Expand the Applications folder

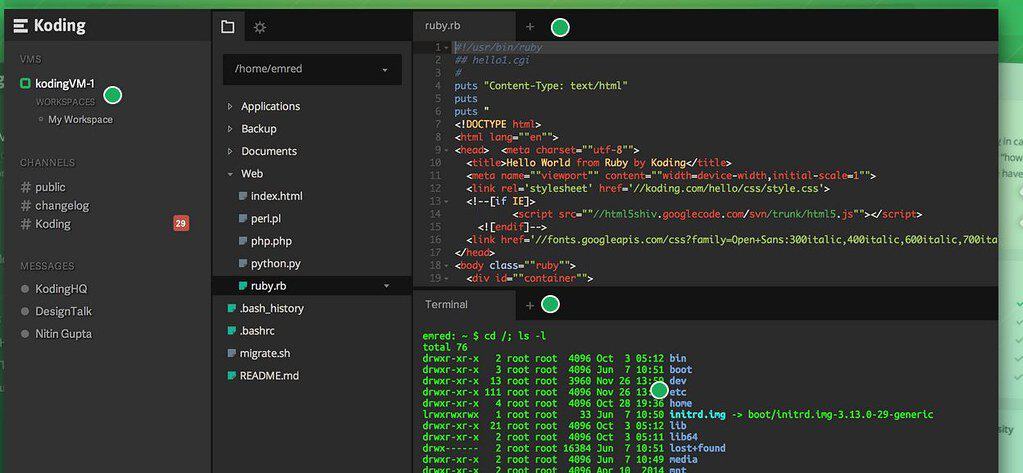(x=230, y=106)
